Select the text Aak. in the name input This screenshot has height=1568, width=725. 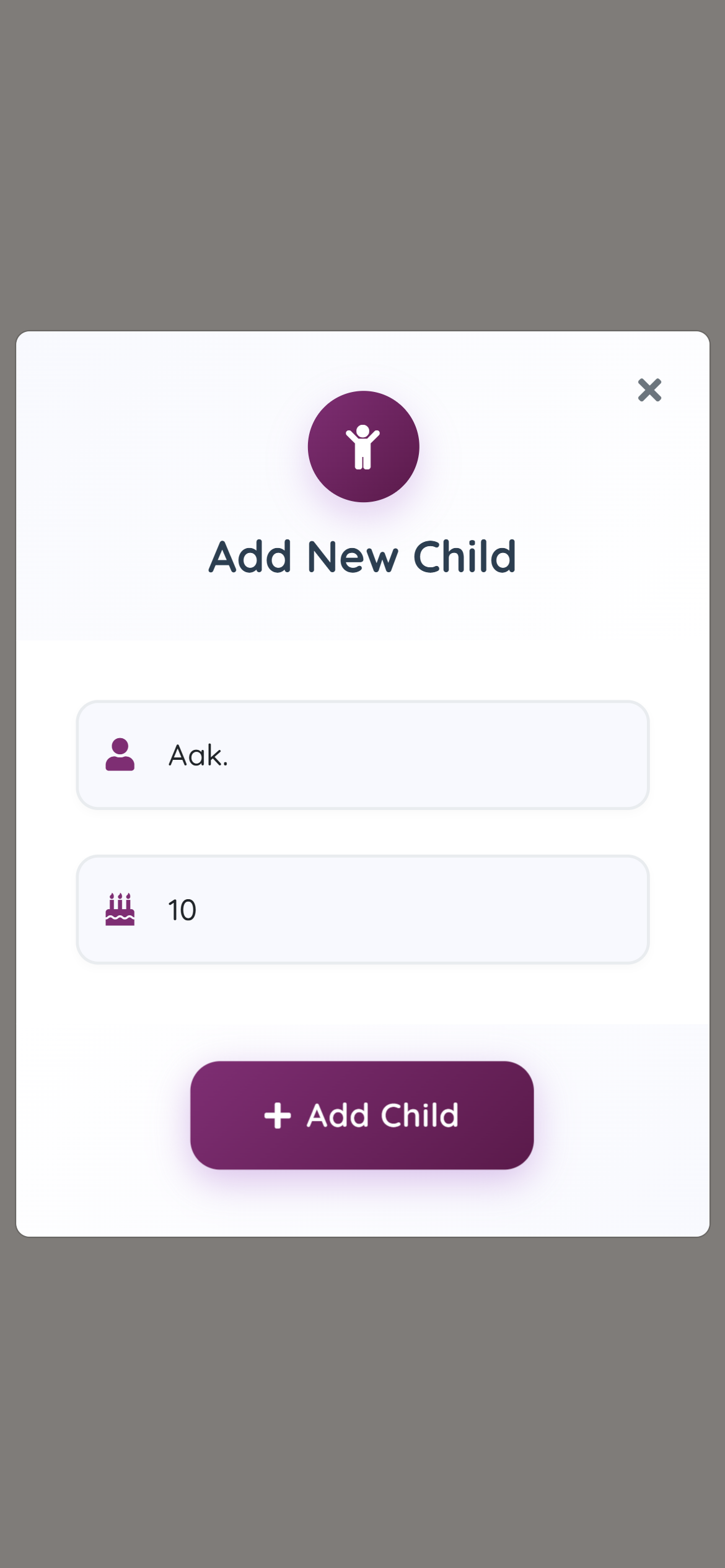pos(197,755)
